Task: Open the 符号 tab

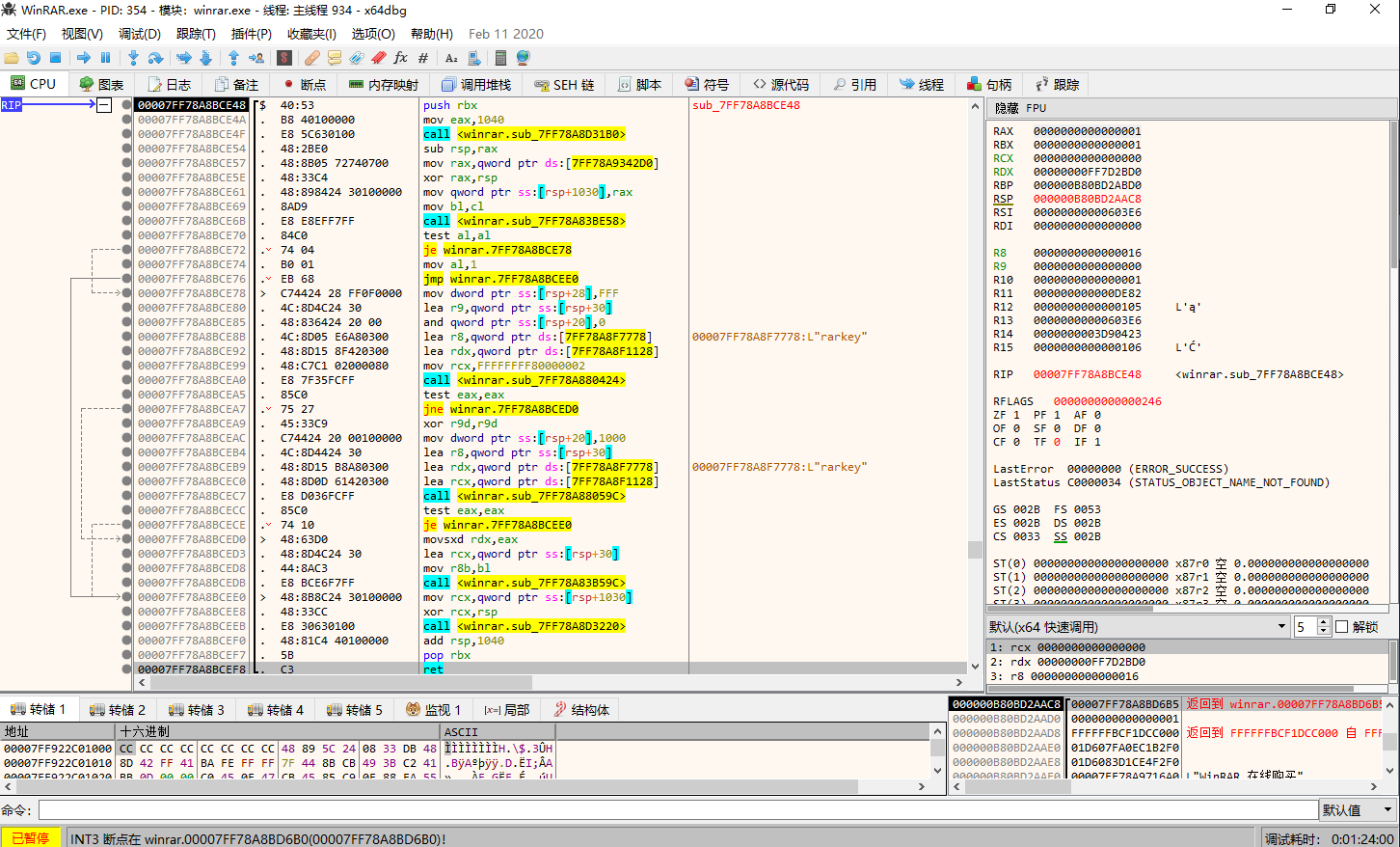Action: click(707, 85)
